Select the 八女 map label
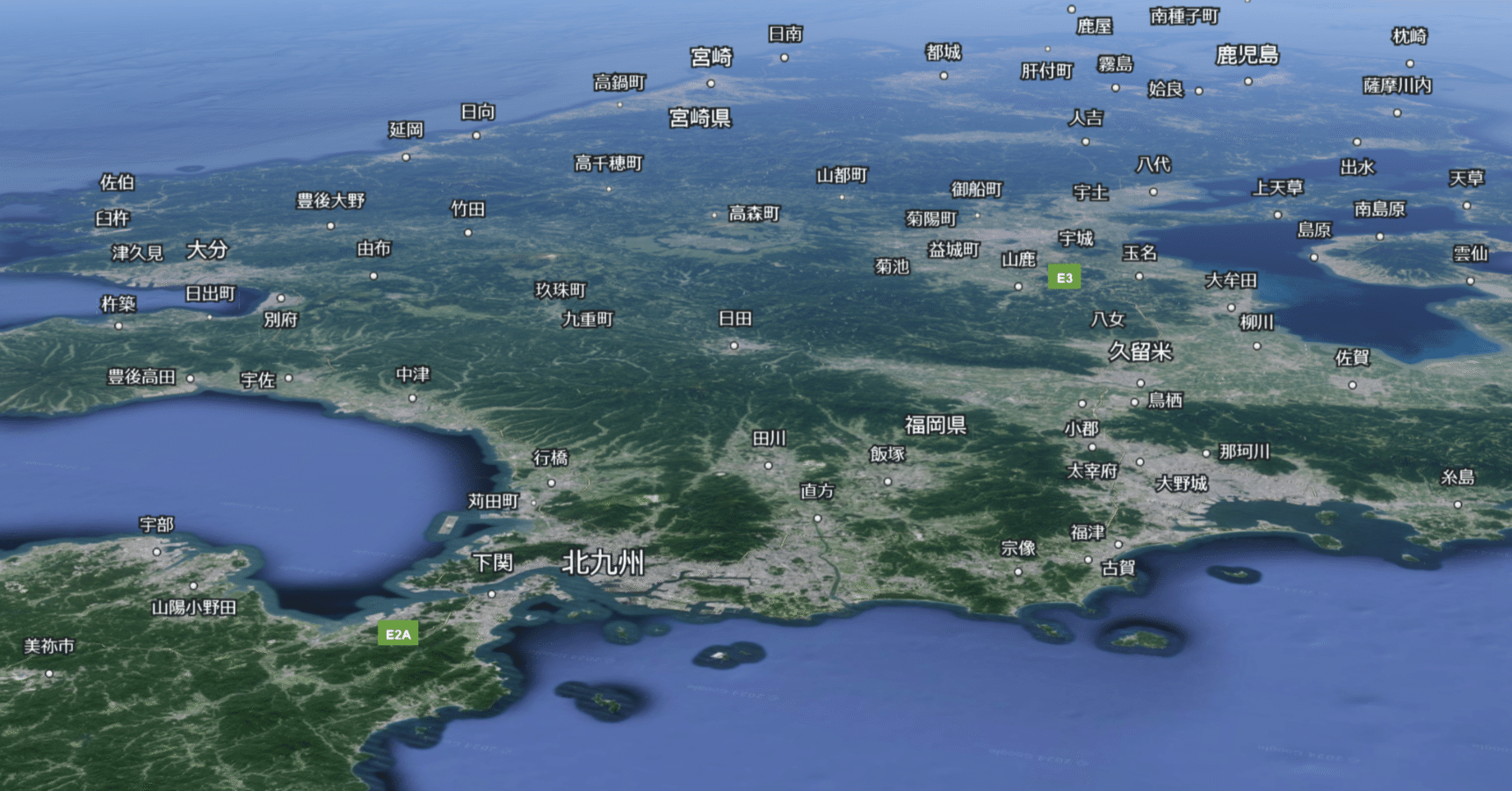Viewport: 1512px width, 791px height. (x=1108, y=320)
